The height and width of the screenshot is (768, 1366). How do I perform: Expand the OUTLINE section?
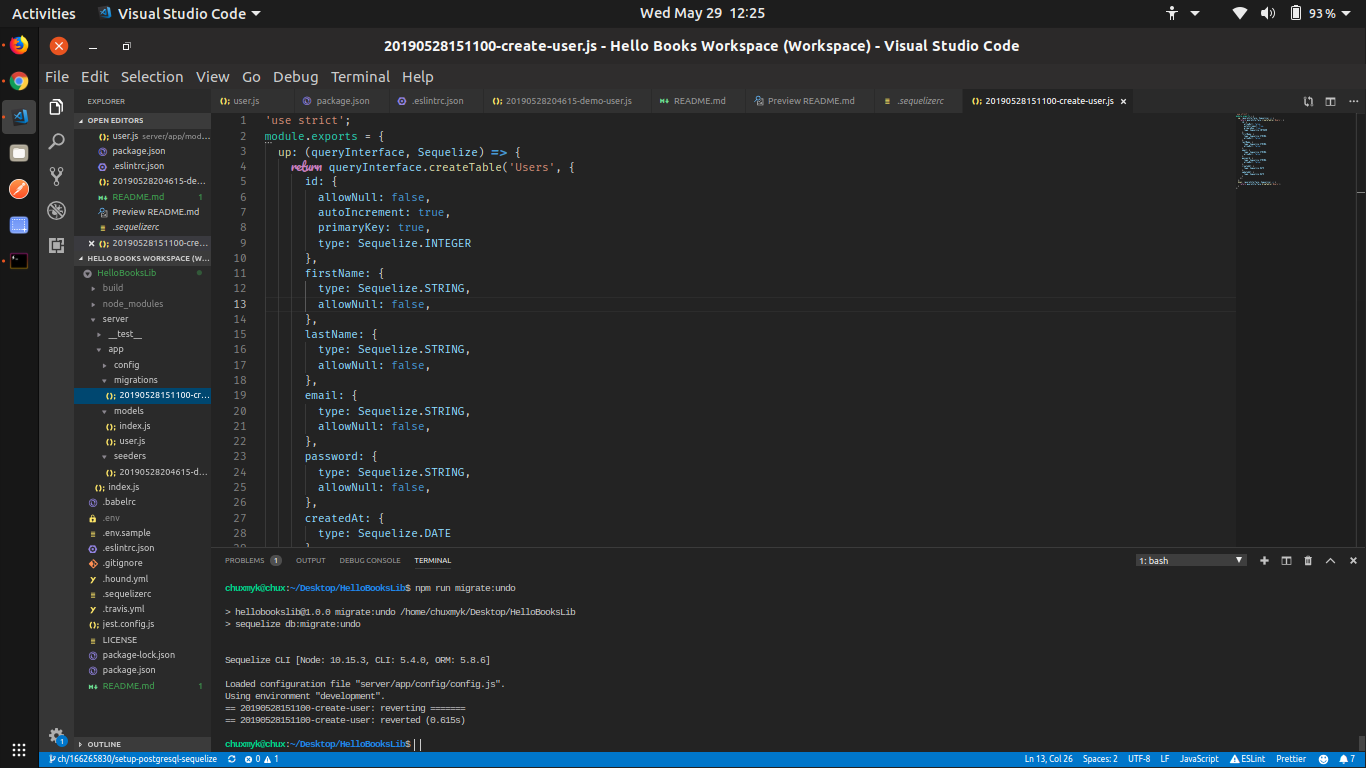tap(142, 744)
